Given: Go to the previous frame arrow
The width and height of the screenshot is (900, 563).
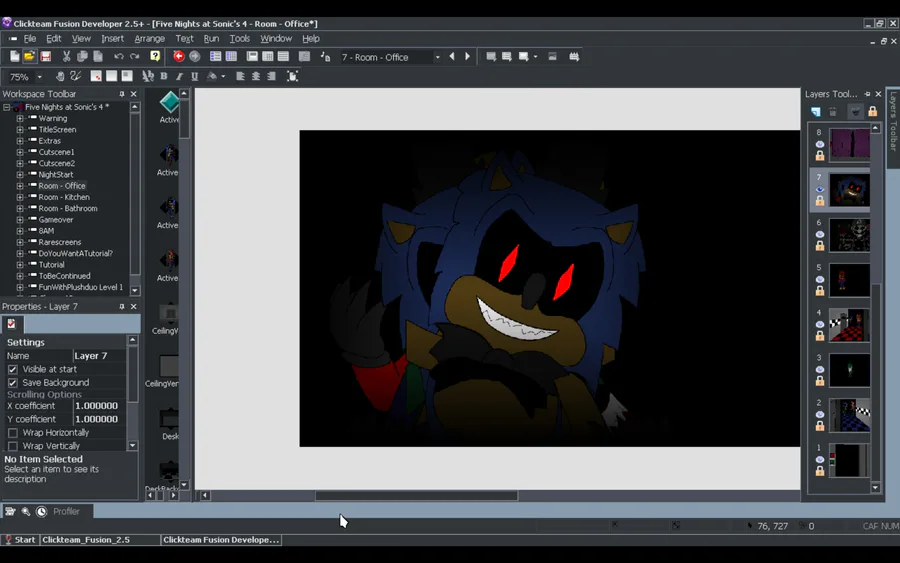Looking at the screenshot, I should point(452,56).
